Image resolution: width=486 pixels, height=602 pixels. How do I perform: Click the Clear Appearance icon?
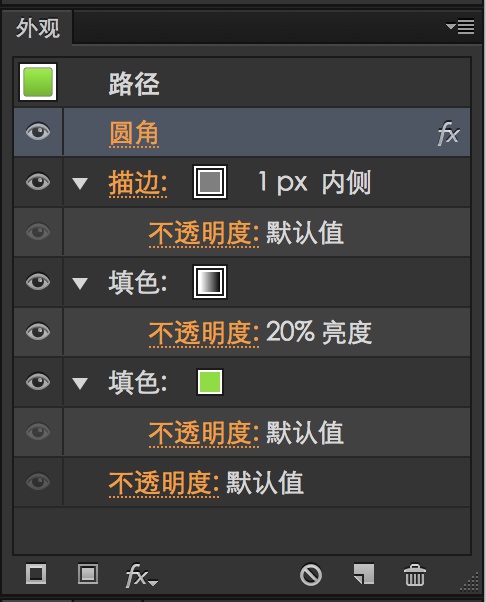[311, 575]
